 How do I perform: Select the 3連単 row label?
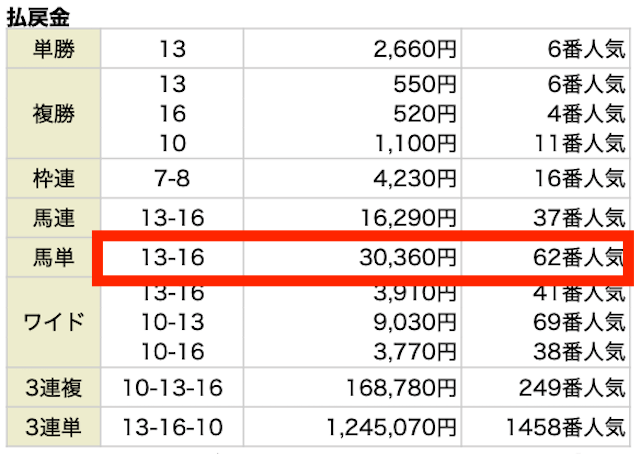[54, 427]
